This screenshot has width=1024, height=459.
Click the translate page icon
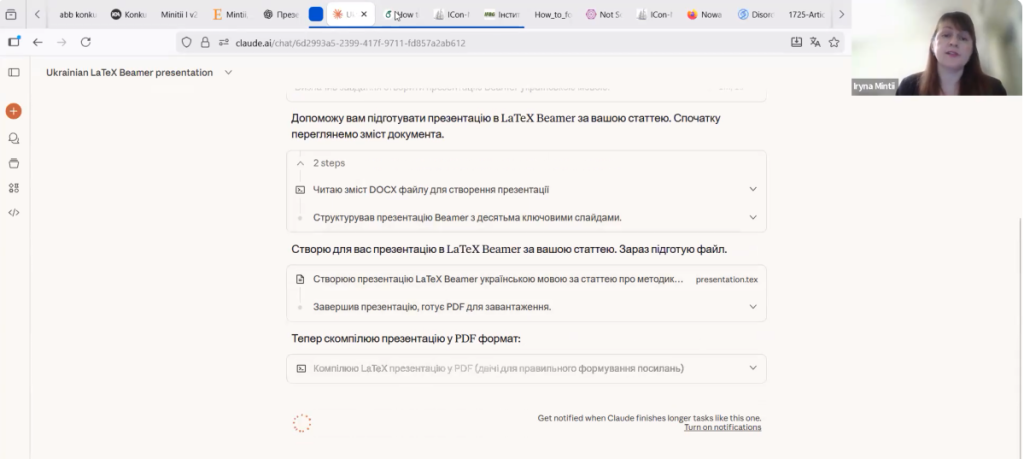(815, 42)
